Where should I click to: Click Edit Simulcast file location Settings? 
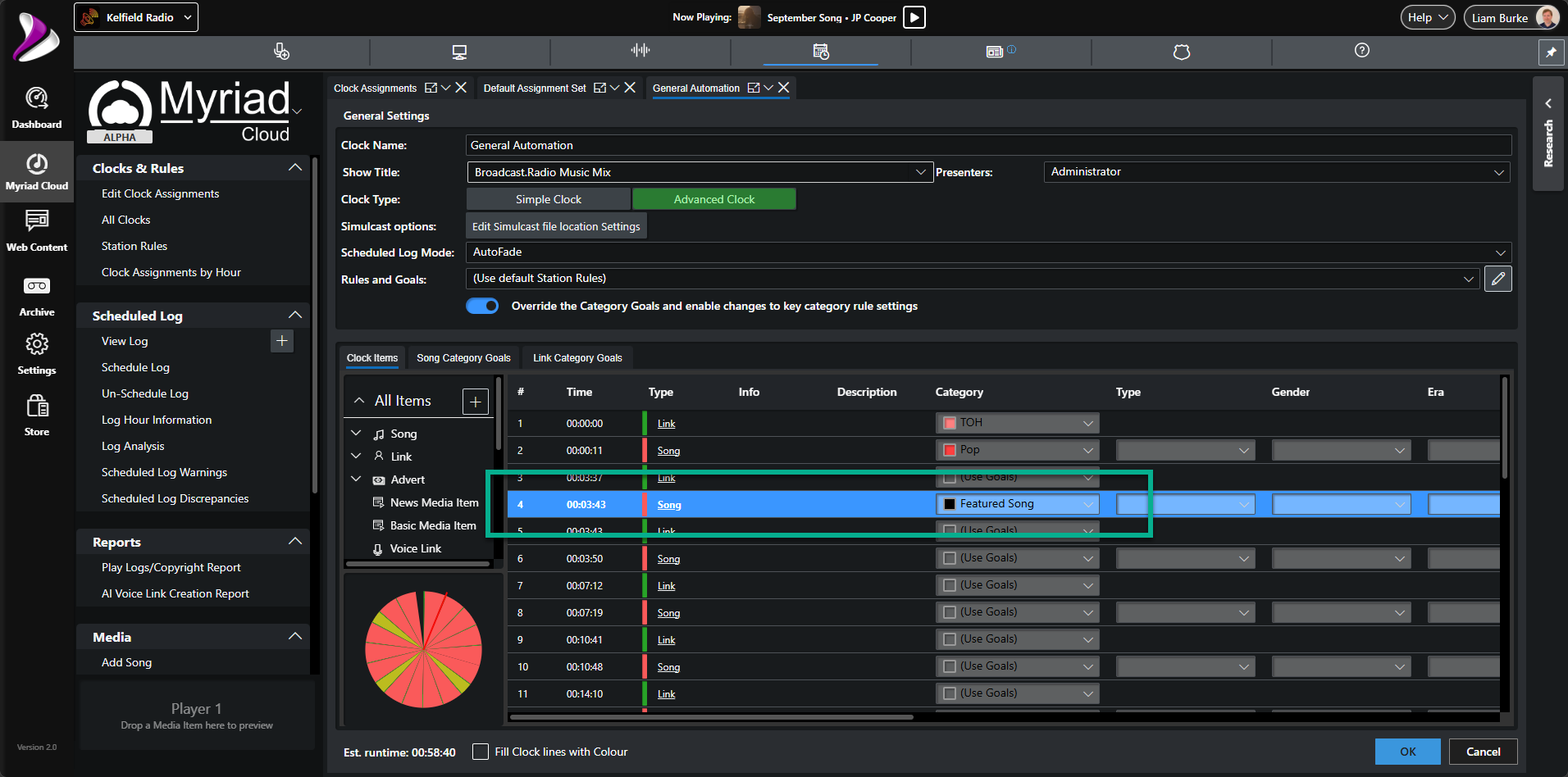(x=556, y=226)
